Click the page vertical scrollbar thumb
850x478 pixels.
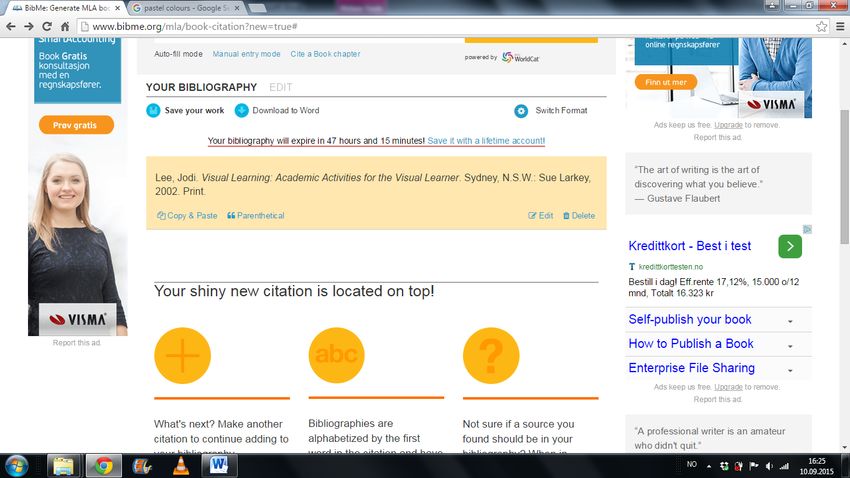(x=845, y=176)
